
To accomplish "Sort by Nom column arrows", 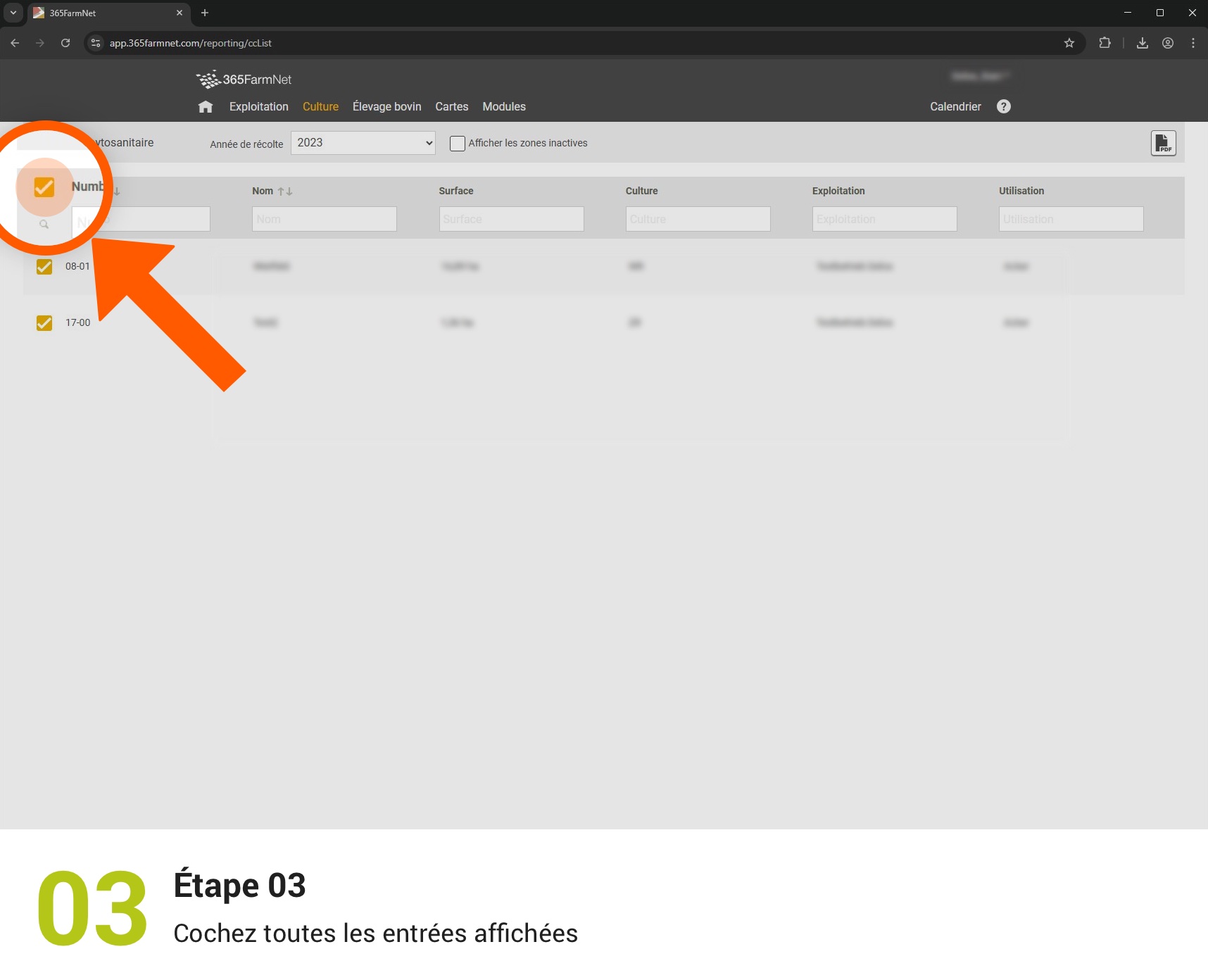I will [x=284, y=191].
